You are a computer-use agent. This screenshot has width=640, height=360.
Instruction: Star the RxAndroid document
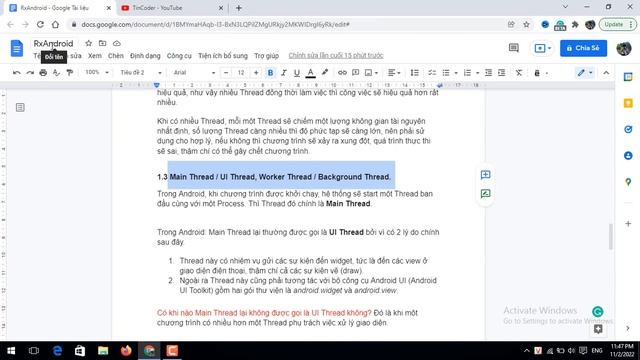tap(89, 43)
